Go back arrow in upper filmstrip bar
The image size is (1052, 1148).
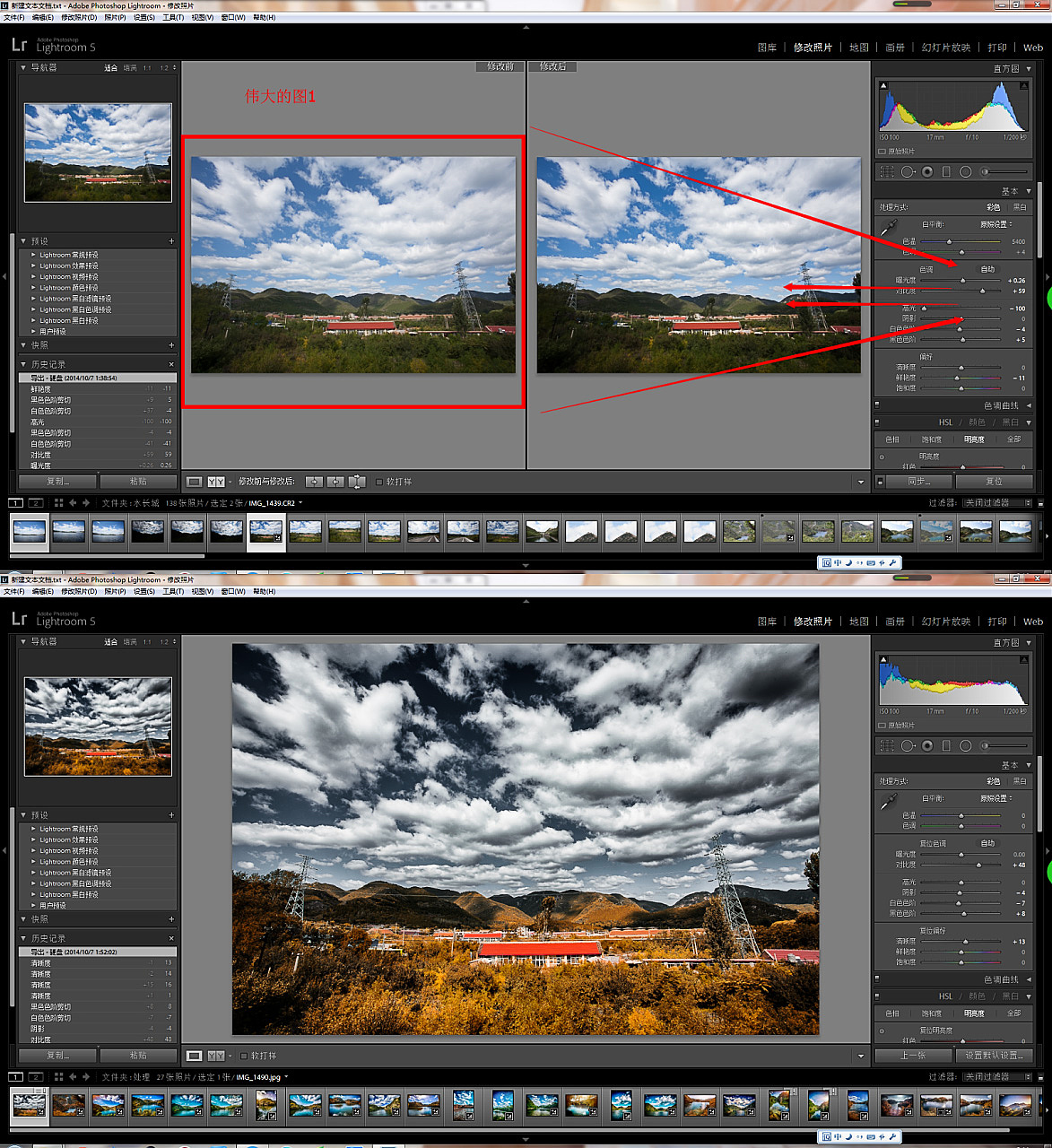[x=73, y=503]
